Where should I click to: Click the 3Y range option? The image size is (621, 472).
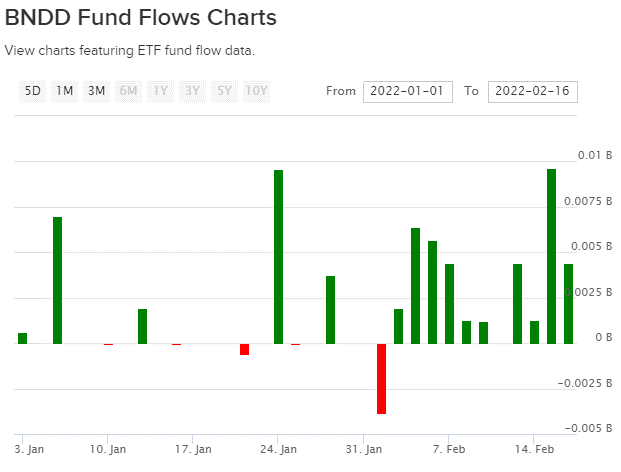pos(193,91)
